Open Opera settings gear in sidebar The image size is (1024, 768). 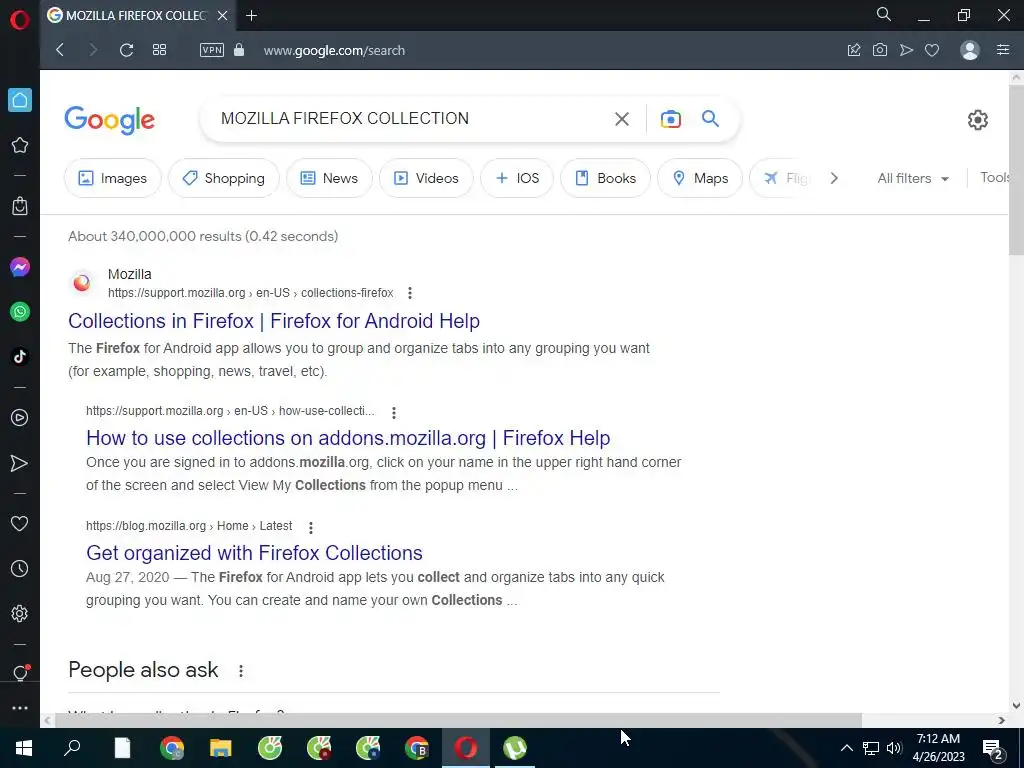pos(20,613)
